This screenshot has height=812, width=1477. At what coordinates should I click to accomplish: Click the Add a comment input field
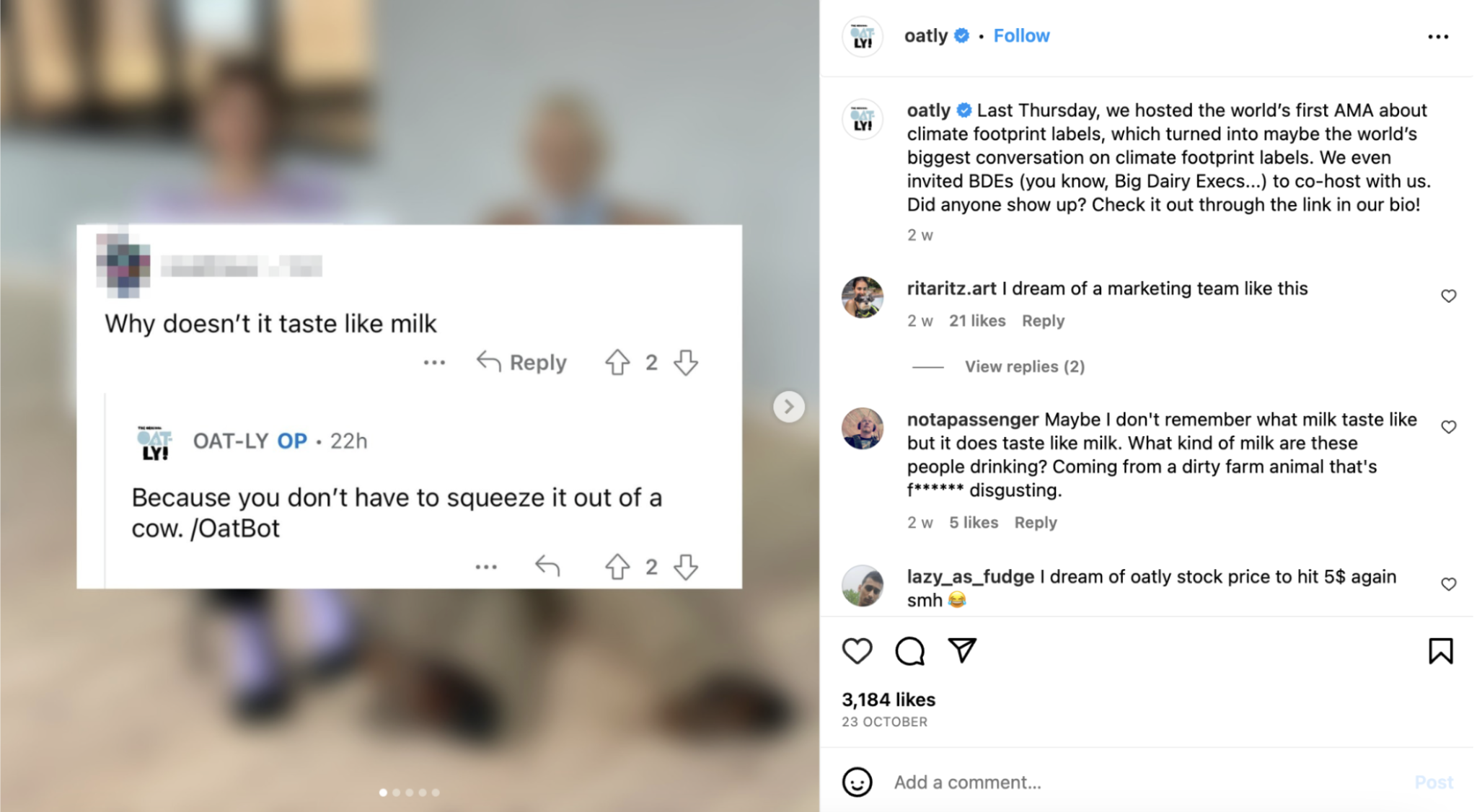(x=966, y=782)
